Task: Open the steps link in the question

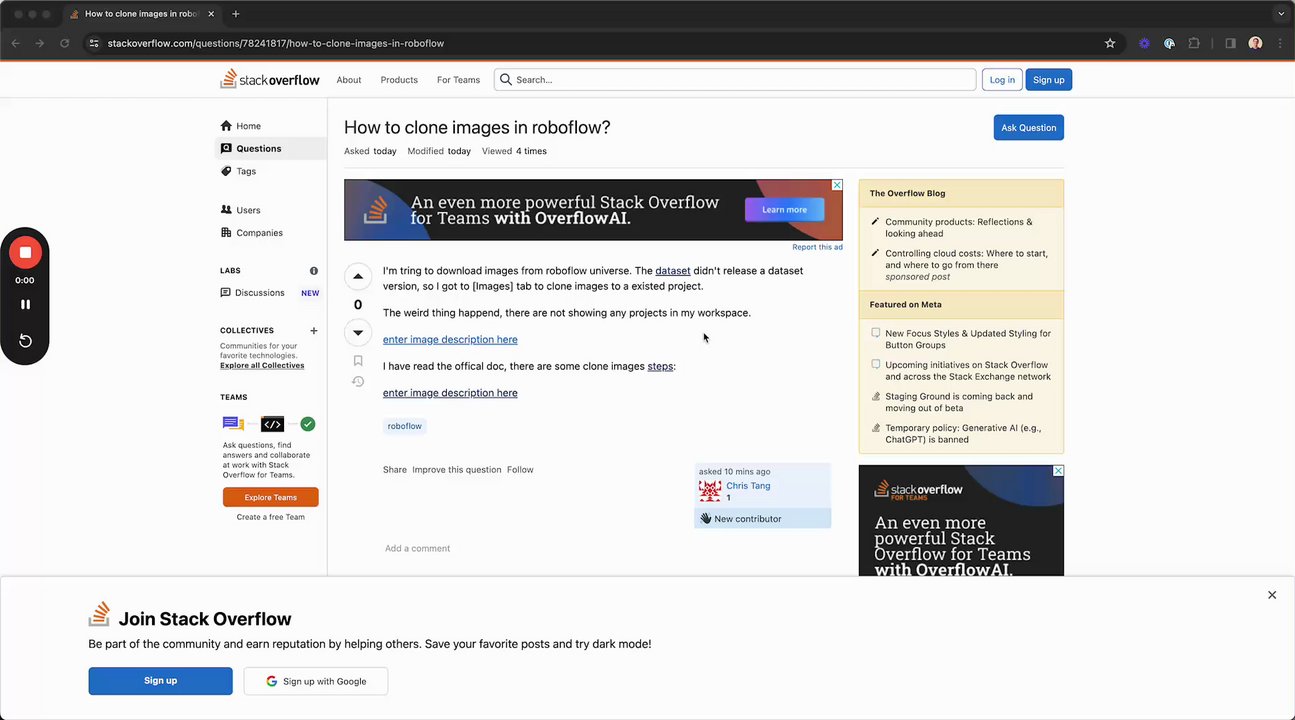Action: point(660,366)
